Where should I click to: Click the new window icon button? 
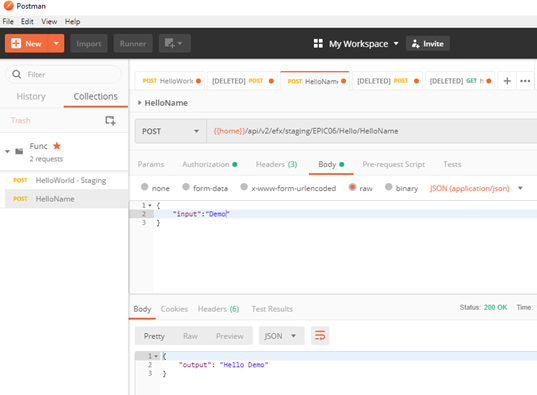click(x=174, y=44)
